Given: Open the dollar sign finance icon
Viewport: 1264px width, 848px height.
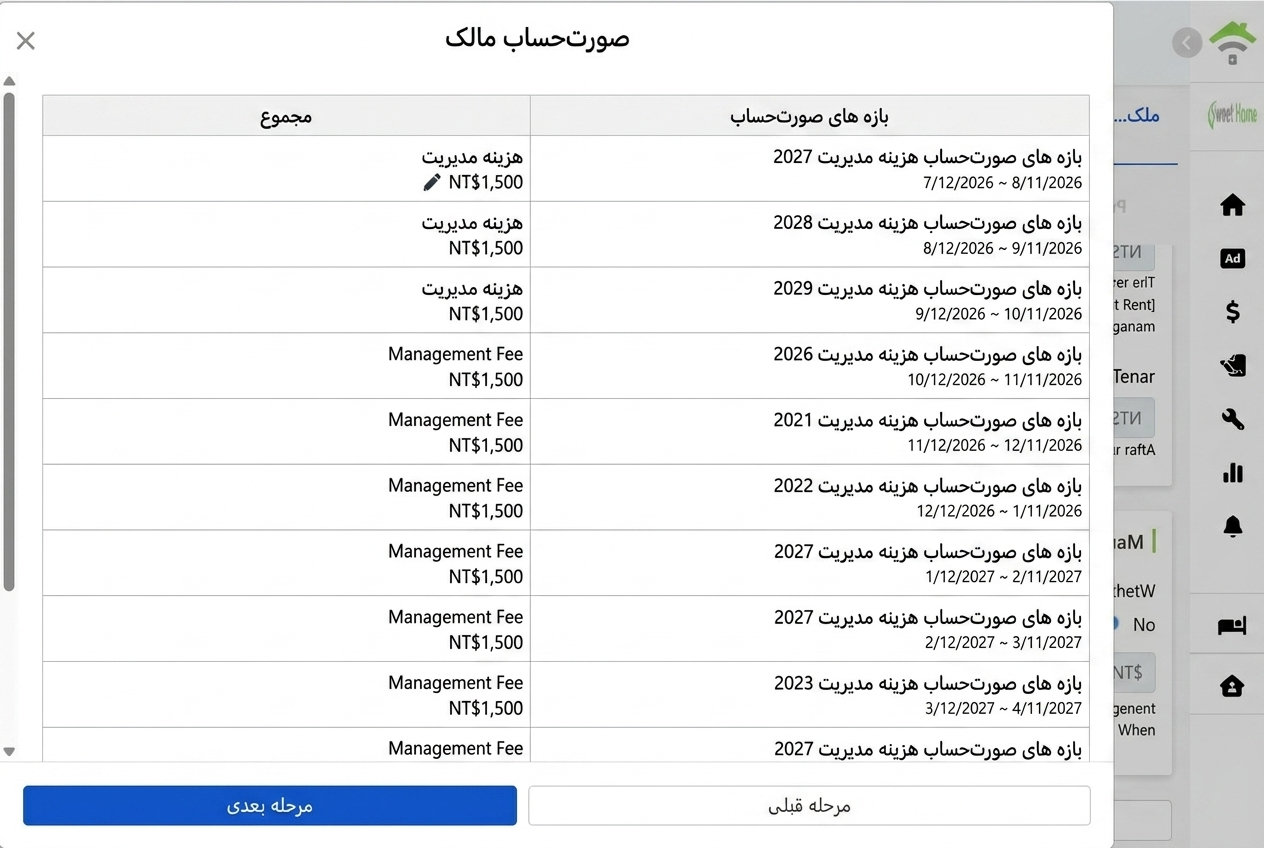Looking at the screenshot, I should click(x=1233, y=311).
